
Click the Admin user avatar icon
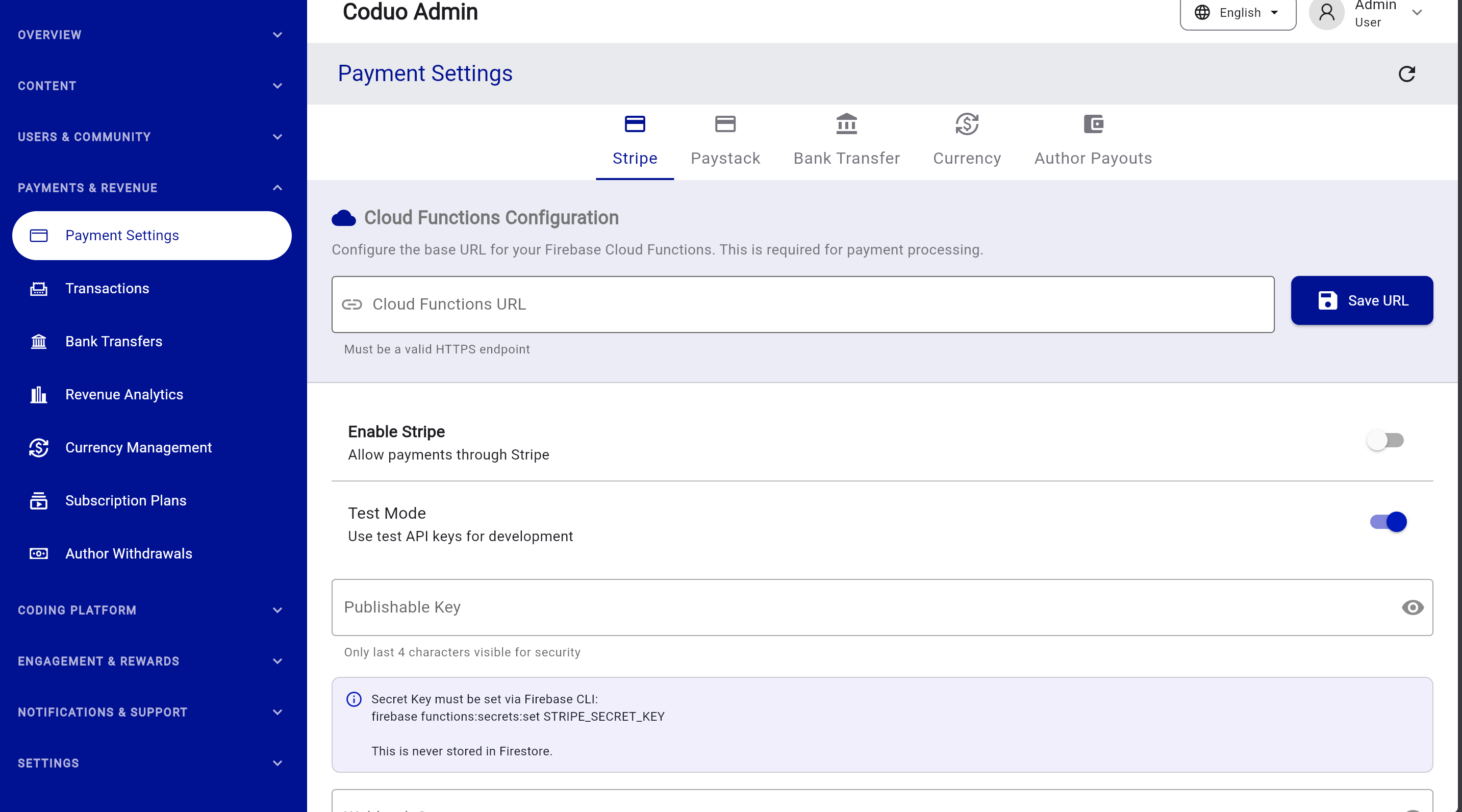coord(1326,12)
